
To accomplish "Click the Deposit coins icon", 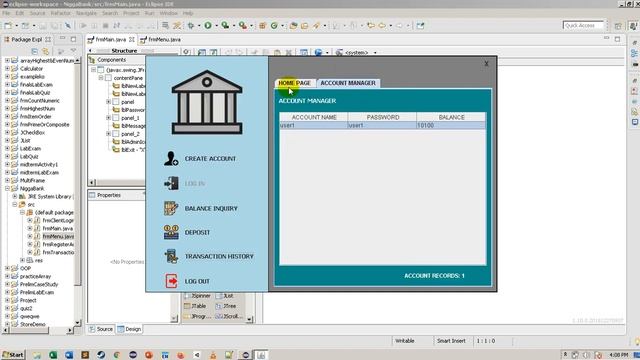I will point(171,232).
